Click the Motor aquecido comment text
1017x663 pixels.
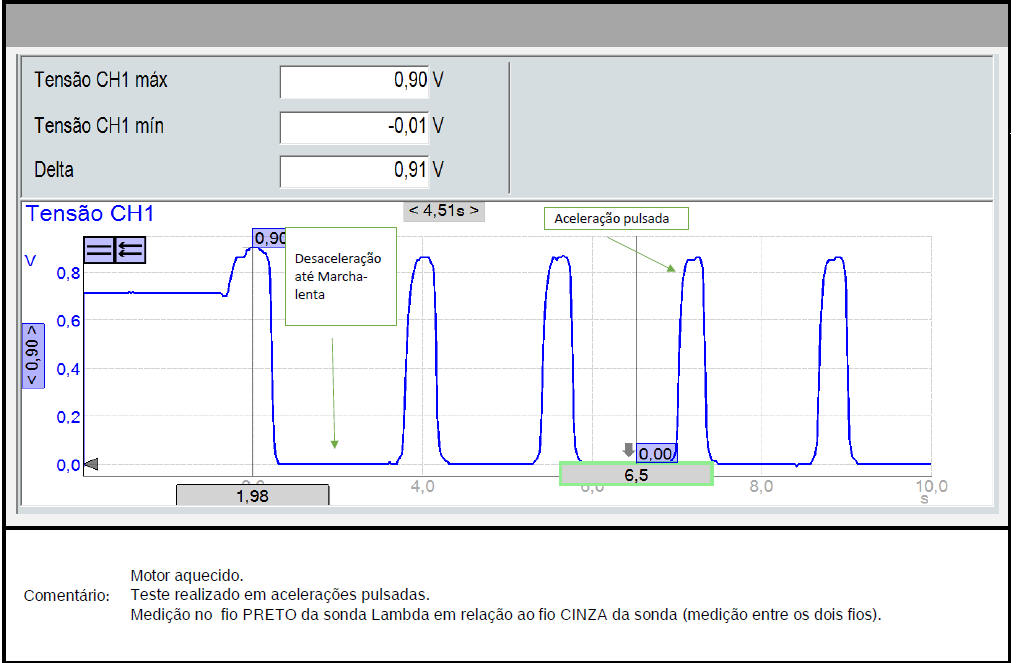tap(187, 576)
